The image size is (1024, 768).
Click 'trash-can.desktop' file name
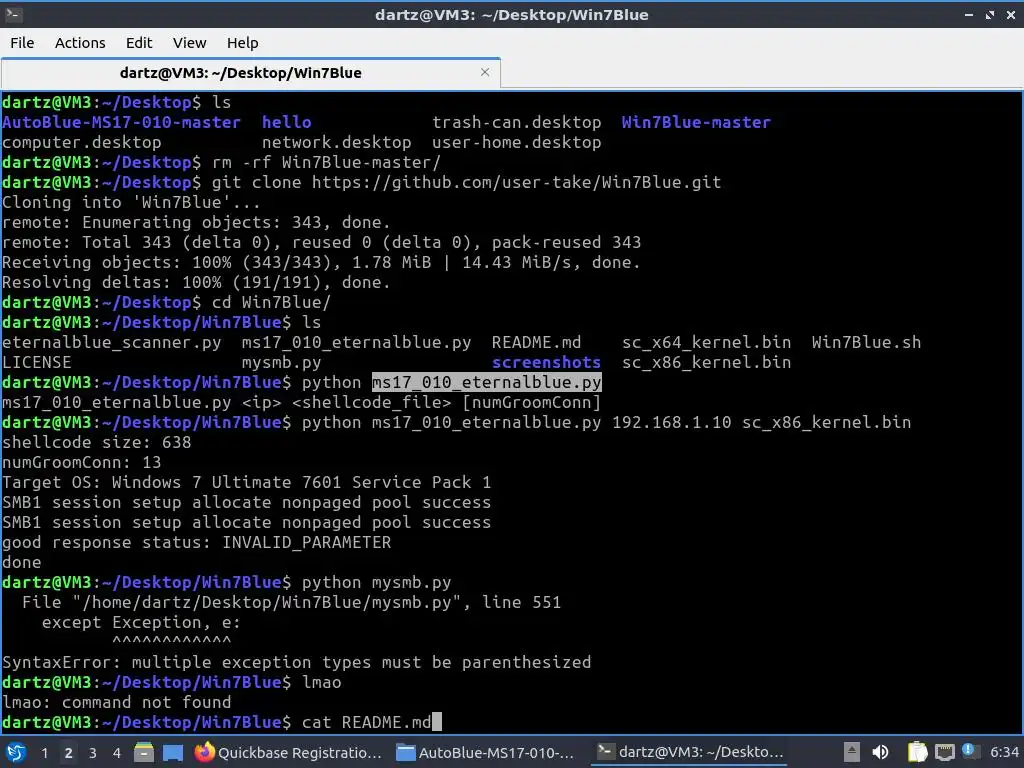tap(517, 122)
